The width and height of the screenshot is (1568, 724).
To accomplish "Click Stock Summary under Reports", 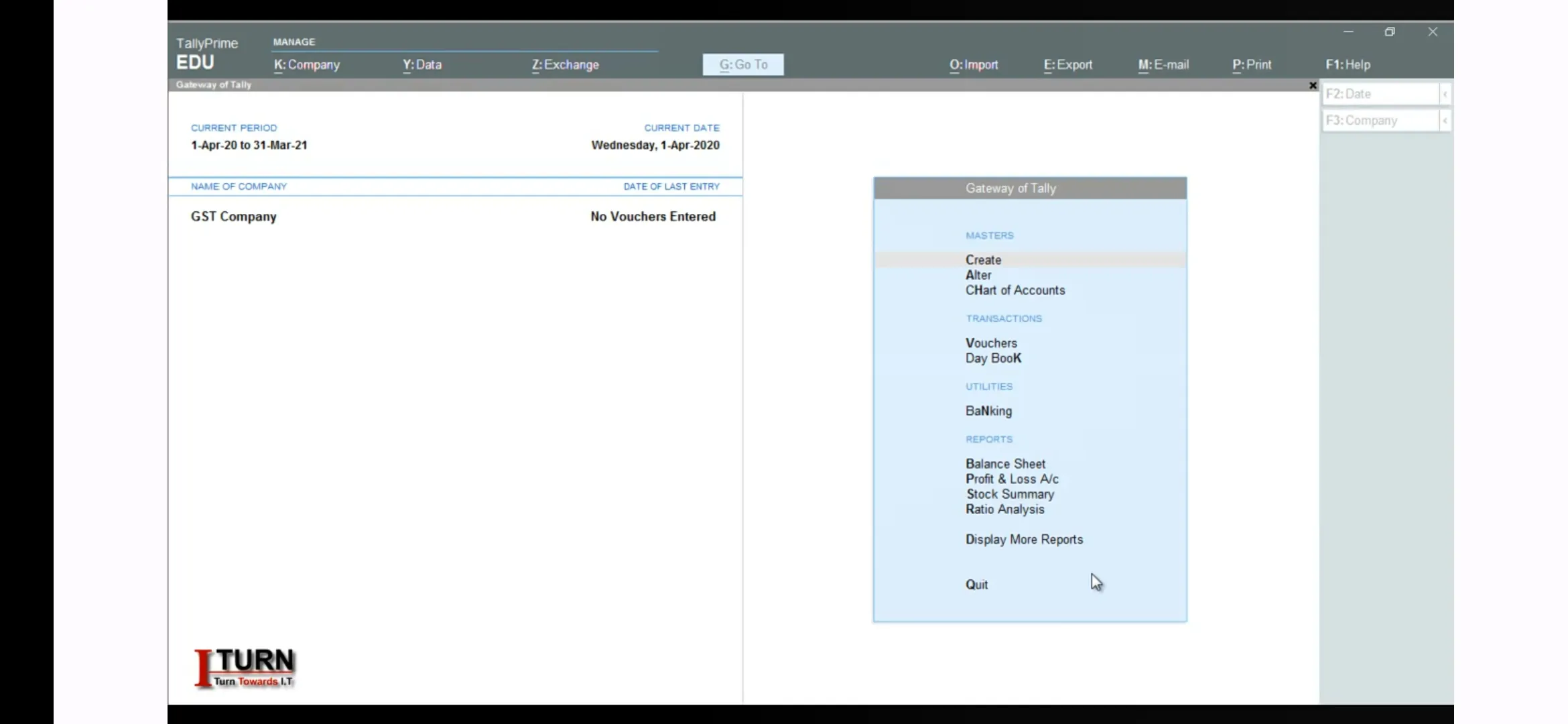I will (x=1010, y=493).
